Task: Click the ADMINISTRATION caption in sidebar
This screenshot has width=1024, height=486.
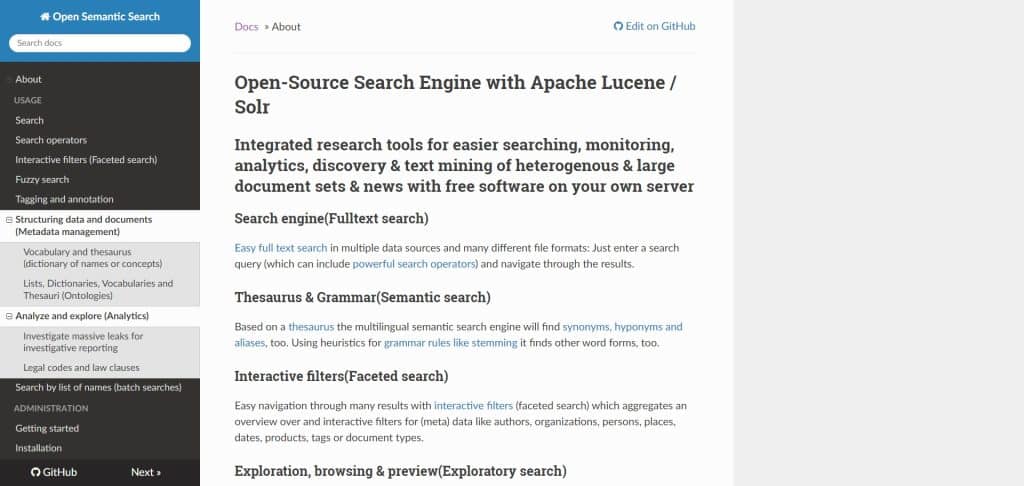Action: coord(51,408)
